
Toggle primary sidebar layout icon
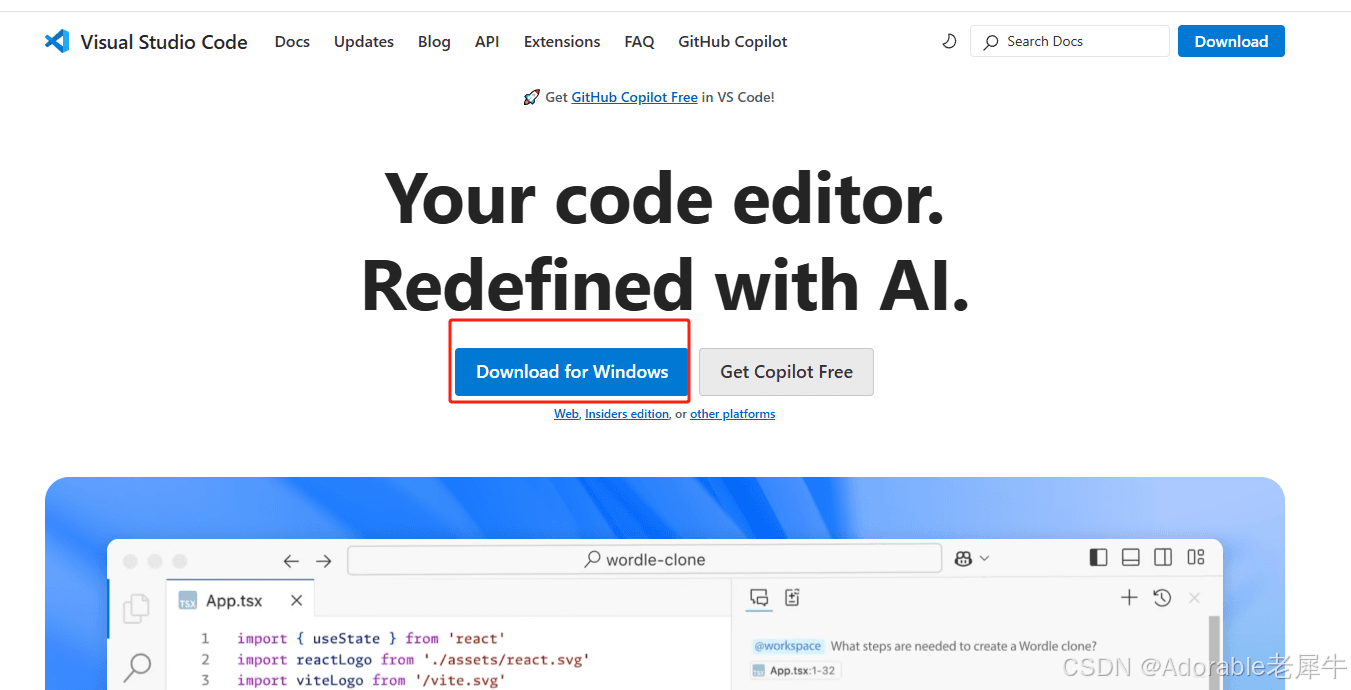coord(1098,557)
